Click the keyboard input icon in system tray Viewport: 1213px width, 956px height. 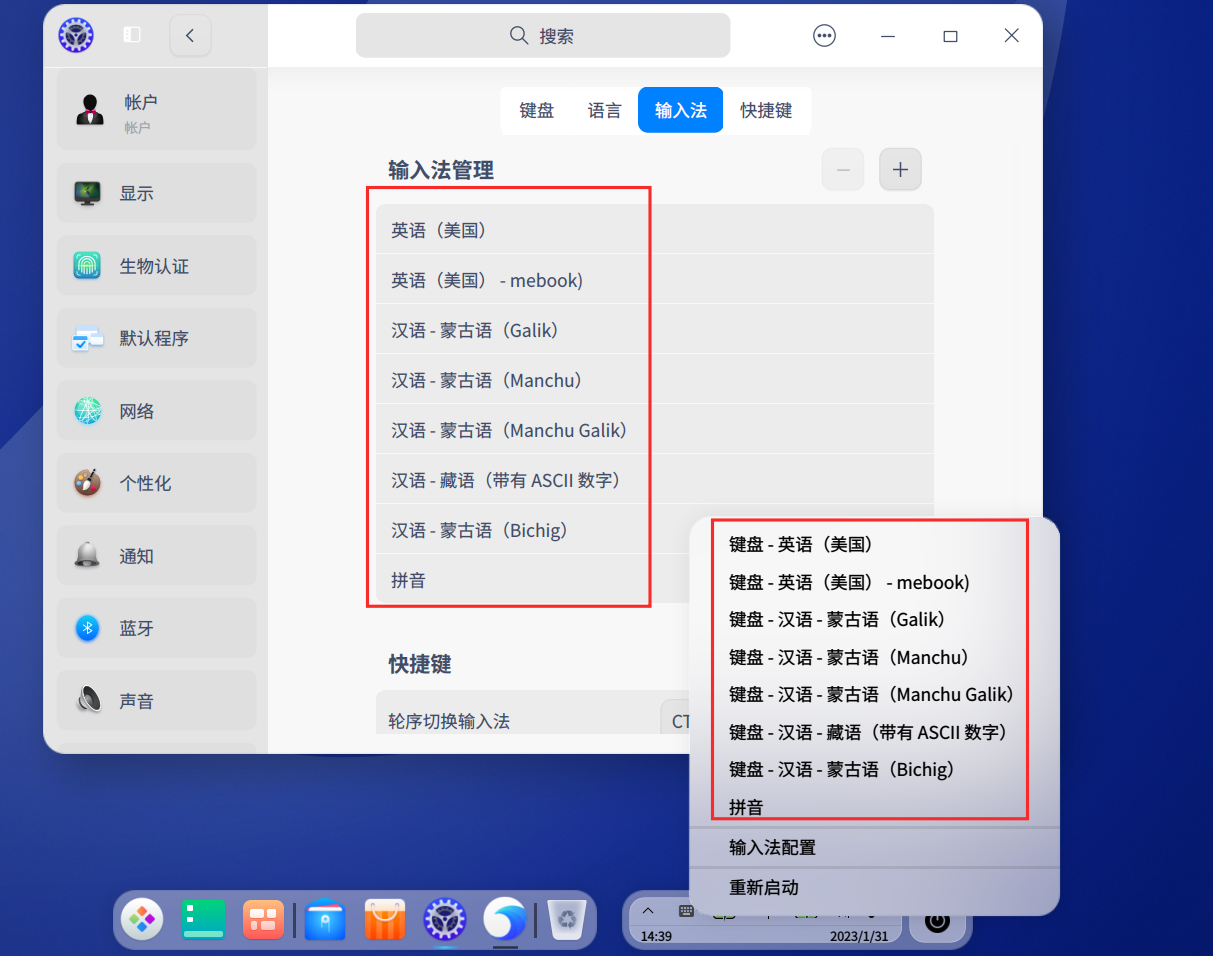(686, 910)
